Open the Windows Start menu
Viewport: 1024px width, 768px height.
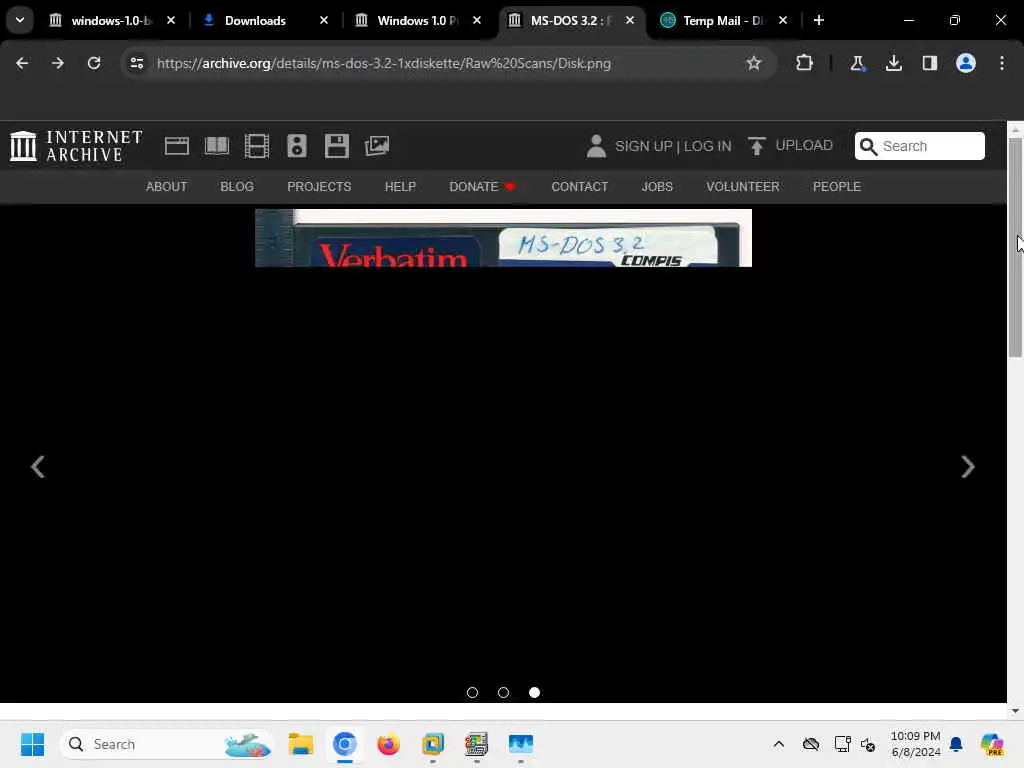(x=32, y=744)
